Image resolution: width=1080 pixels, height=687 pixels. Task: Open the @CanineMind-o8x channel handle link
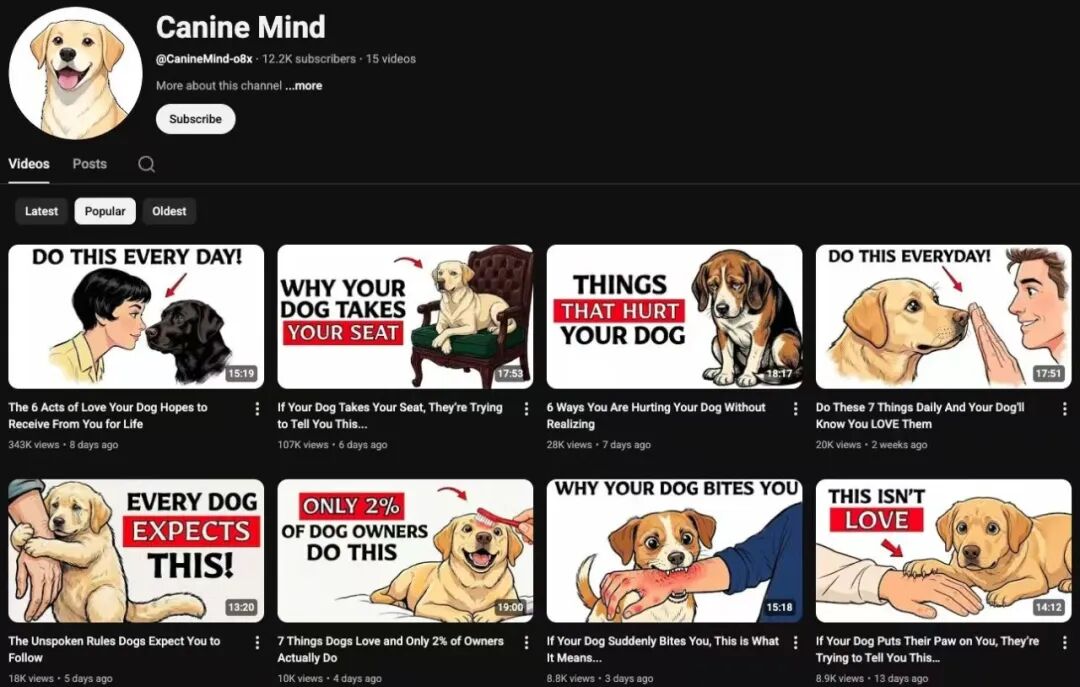click(203, 58)
